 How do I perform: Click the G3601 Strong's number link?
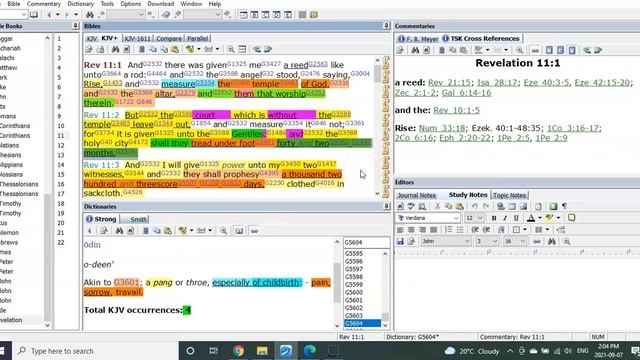tap(127, 282)
